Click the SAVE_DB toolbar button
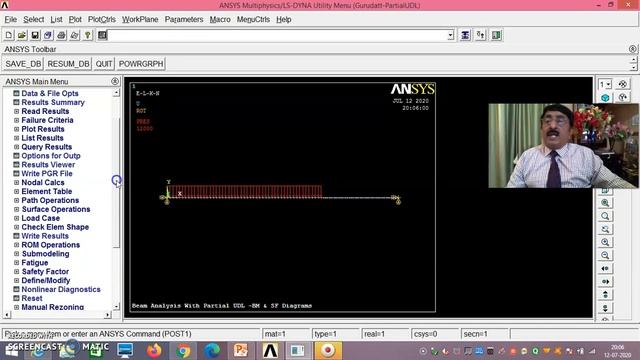This screenshot has width=640, height=360. tap(23, 64)
